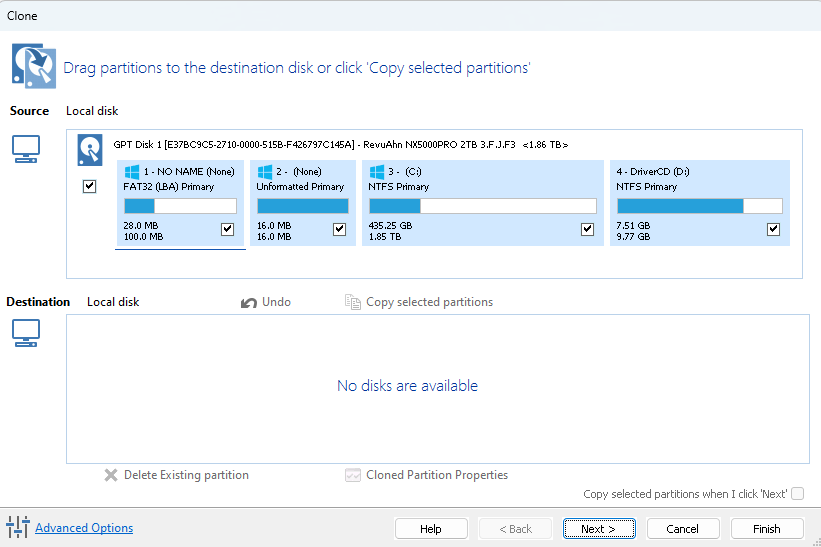Click the Clone wizard header icon
The image size is (821, 547).
[x=34, y=66]
